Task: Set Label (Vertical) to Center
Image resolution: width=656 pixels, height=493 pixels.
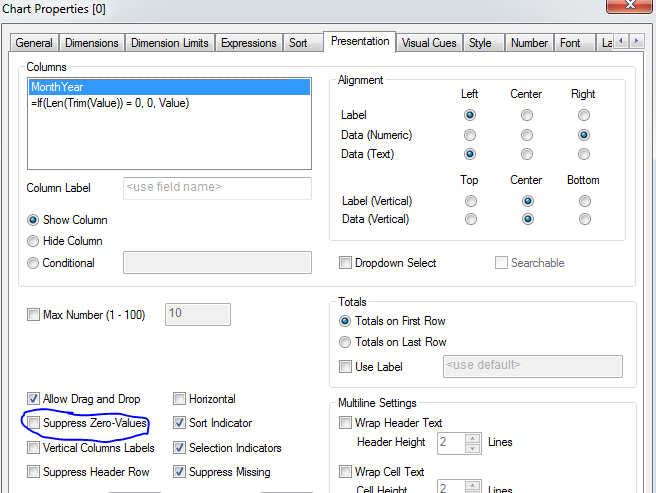Action: (528, 201)
